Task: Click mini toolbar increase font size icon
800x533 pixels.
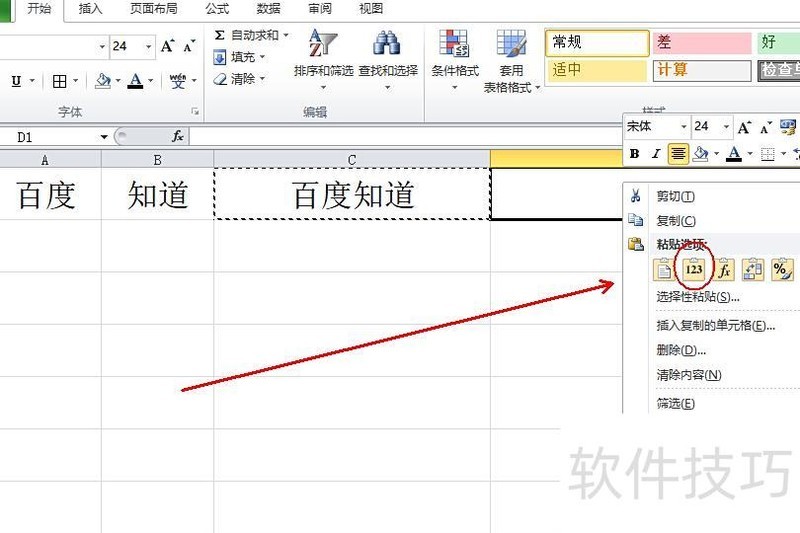Action: tap(745, 127)
